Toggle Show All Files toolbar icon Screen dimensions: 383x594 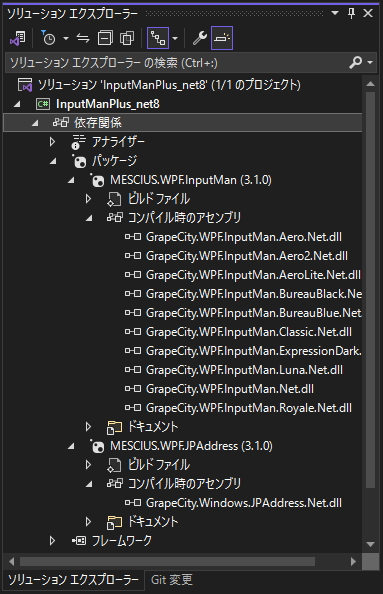[x=127, y=38]
